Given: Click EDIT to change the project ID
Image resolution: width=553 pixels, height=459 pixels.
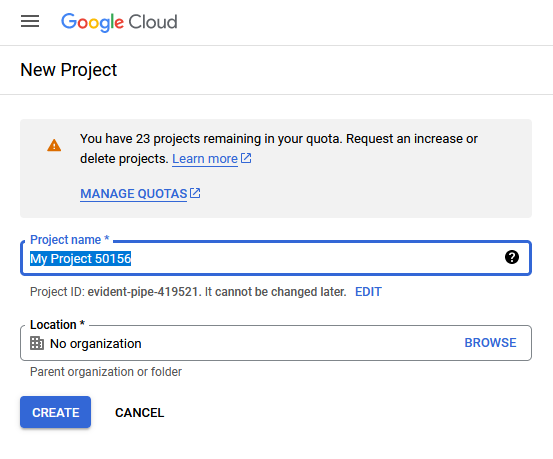Looking at the screenshot, I should [x=368, y=292].
